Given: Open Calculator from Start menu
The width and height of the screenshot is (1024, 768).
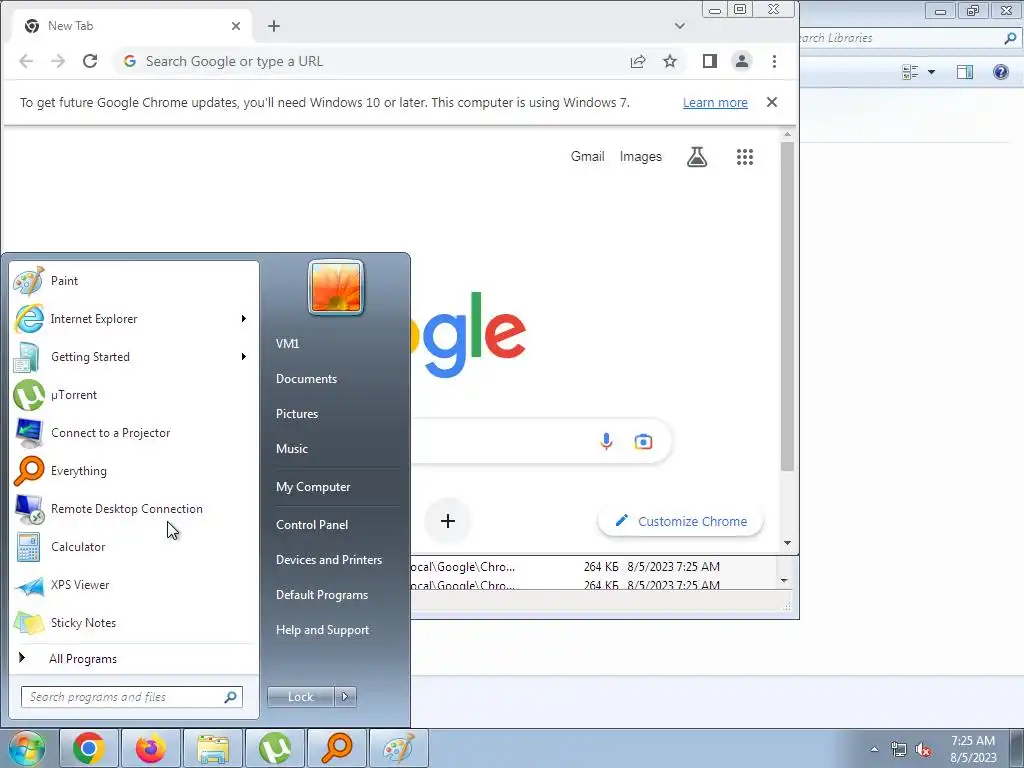Looking at the screenshot, I should pyautogui.click(x=134, y=547).
